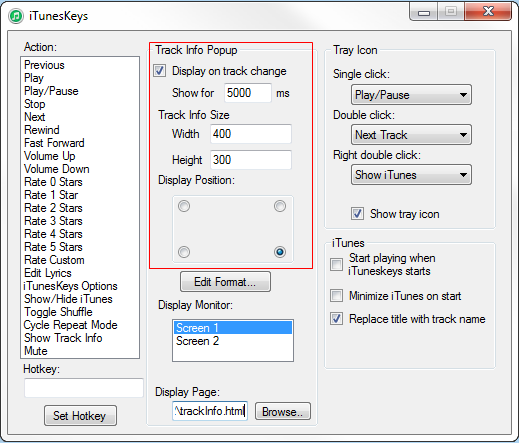This screenshot has width=519, height=443.
Task: Choose the top-right display position
Action: (280, 206)
